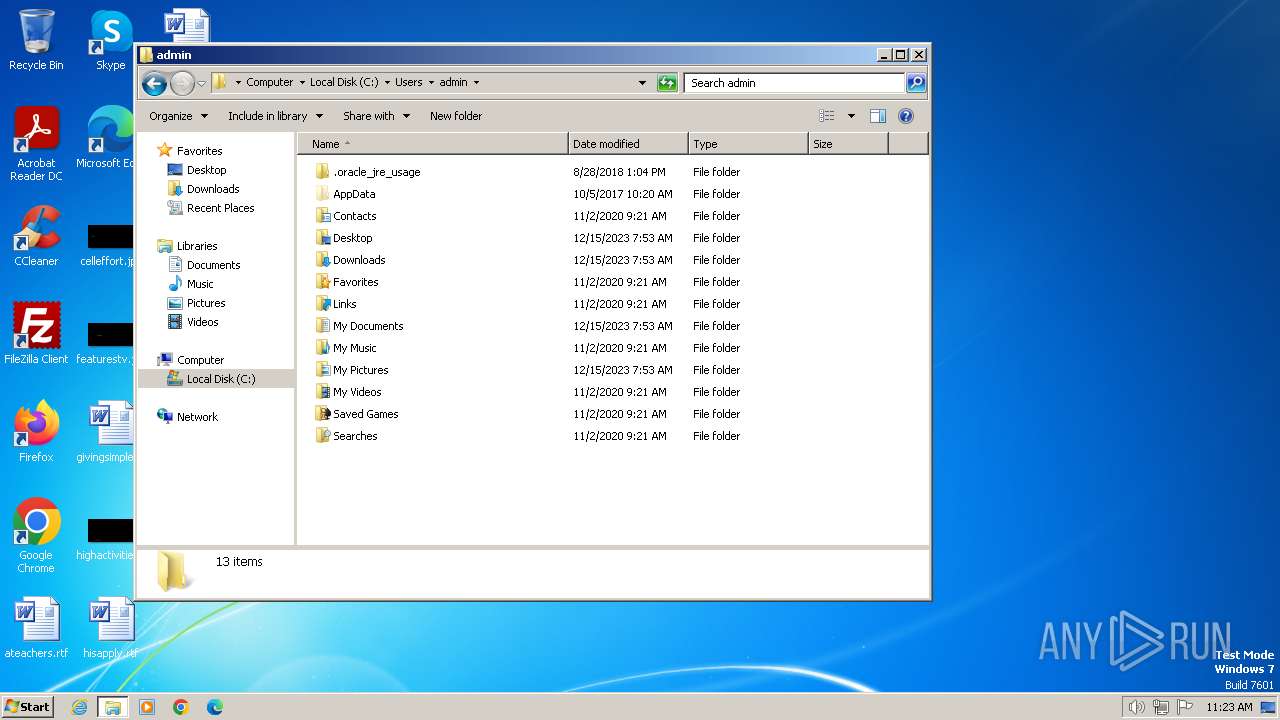The image size is (1280, 720).
Task: Select the Downloads folder icon in file list
Action: click(x=322, y=260)
